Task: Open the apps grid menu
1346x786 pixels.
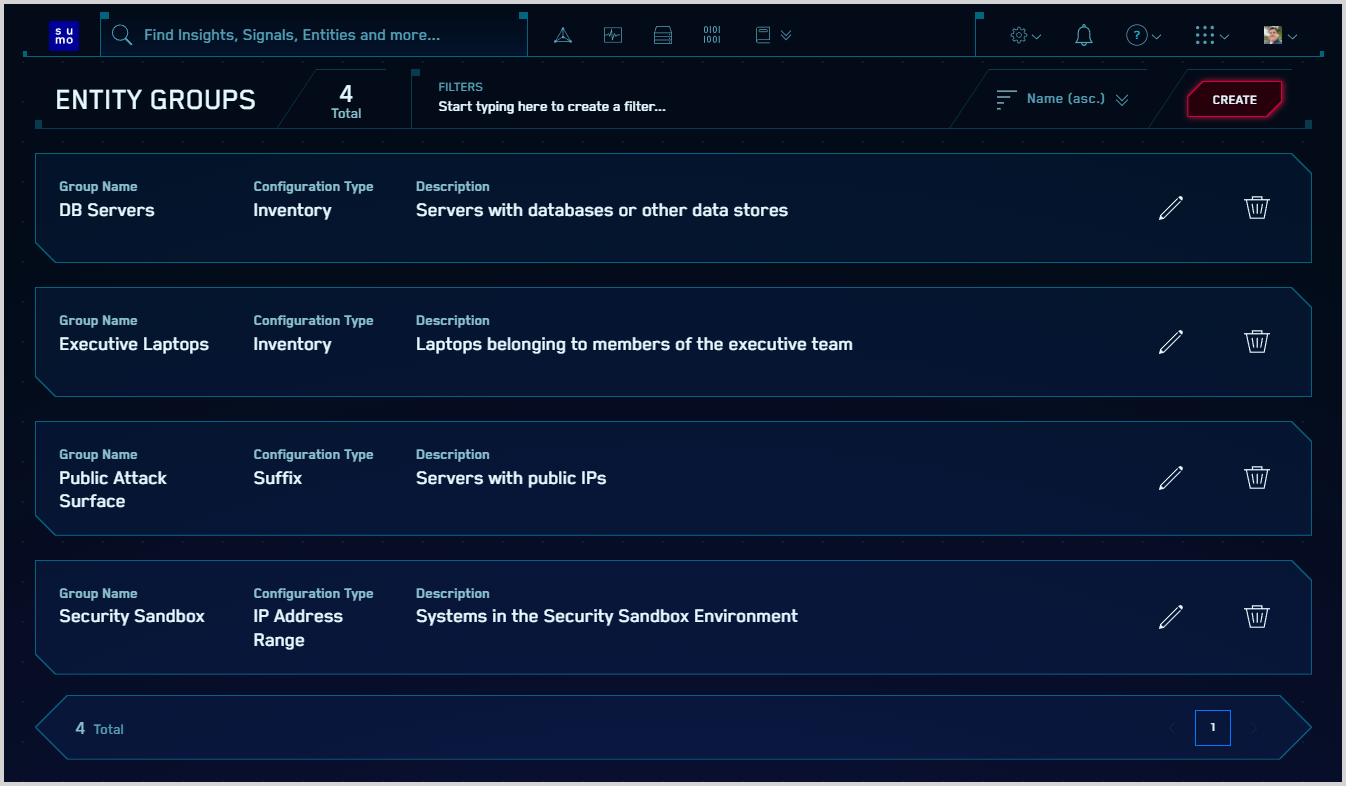Action: coord(1212,36)
